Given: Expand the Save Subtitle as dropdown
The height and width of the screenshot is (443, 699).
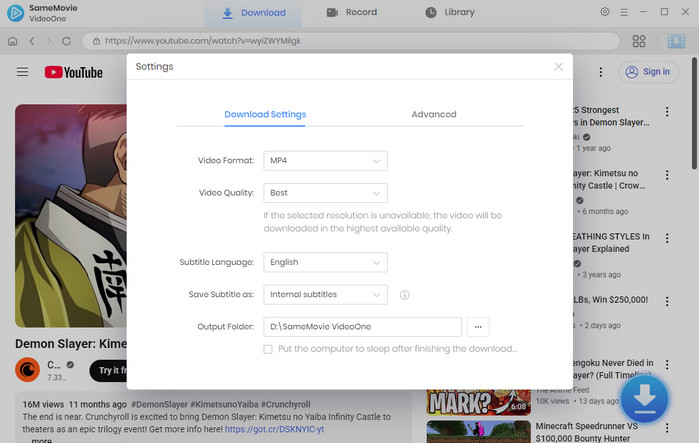Looking at the screenshot, I should click(x=325, y=295).
